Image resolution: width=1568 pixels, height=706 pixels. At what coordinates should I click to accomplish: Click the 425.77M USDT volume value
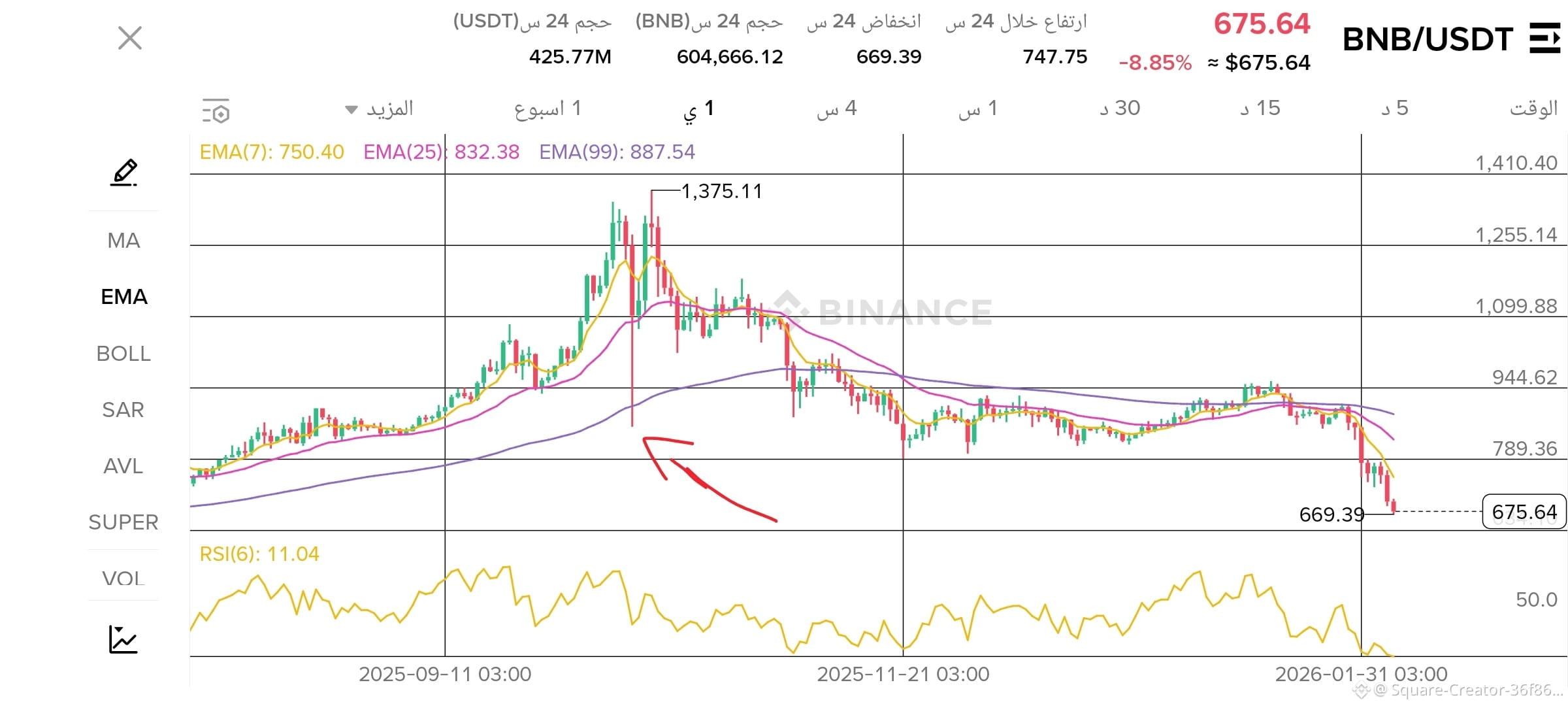click(570, 57)
